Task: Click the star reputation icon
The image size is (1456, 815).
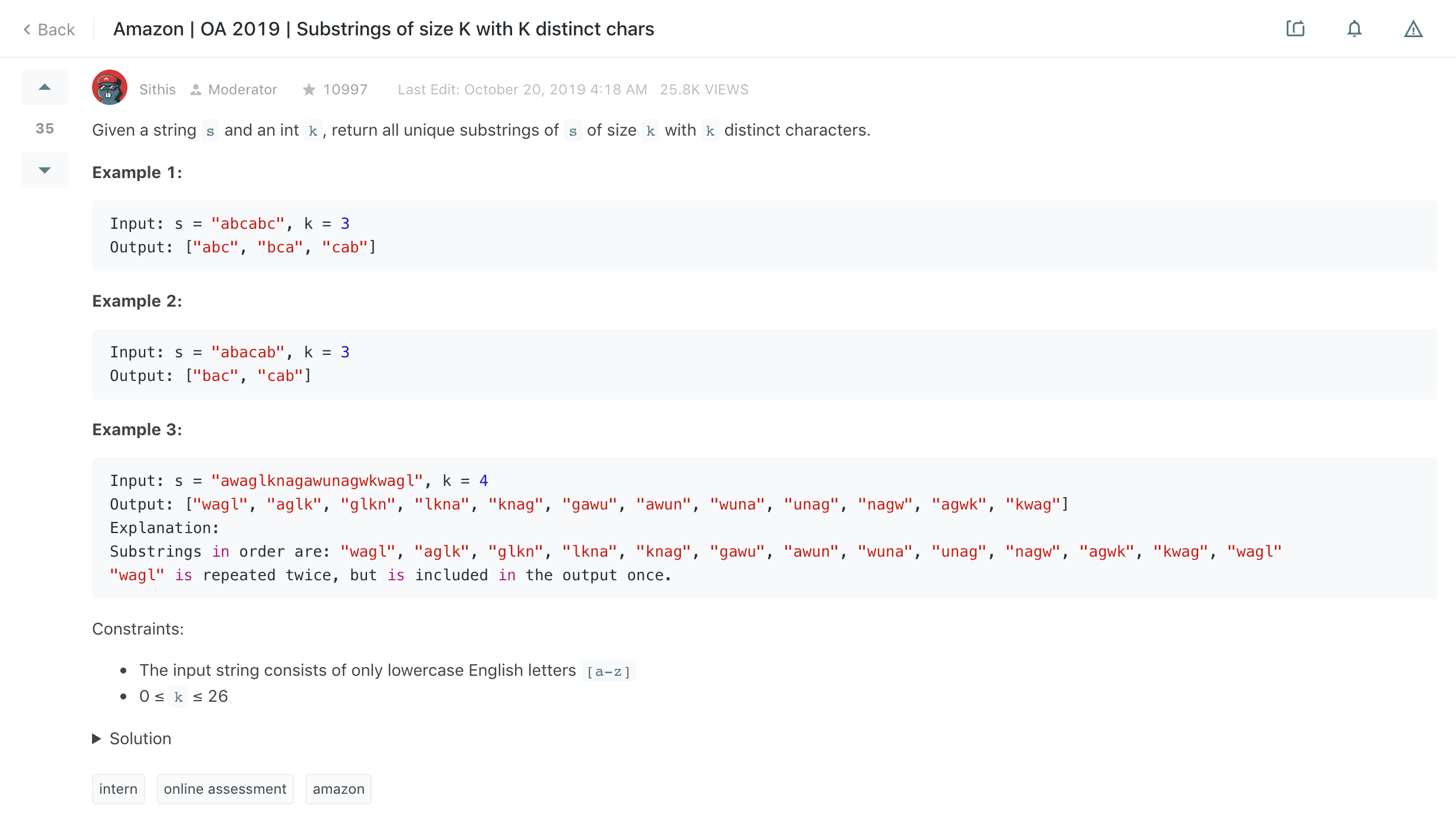Action: [x=309, y=90]
